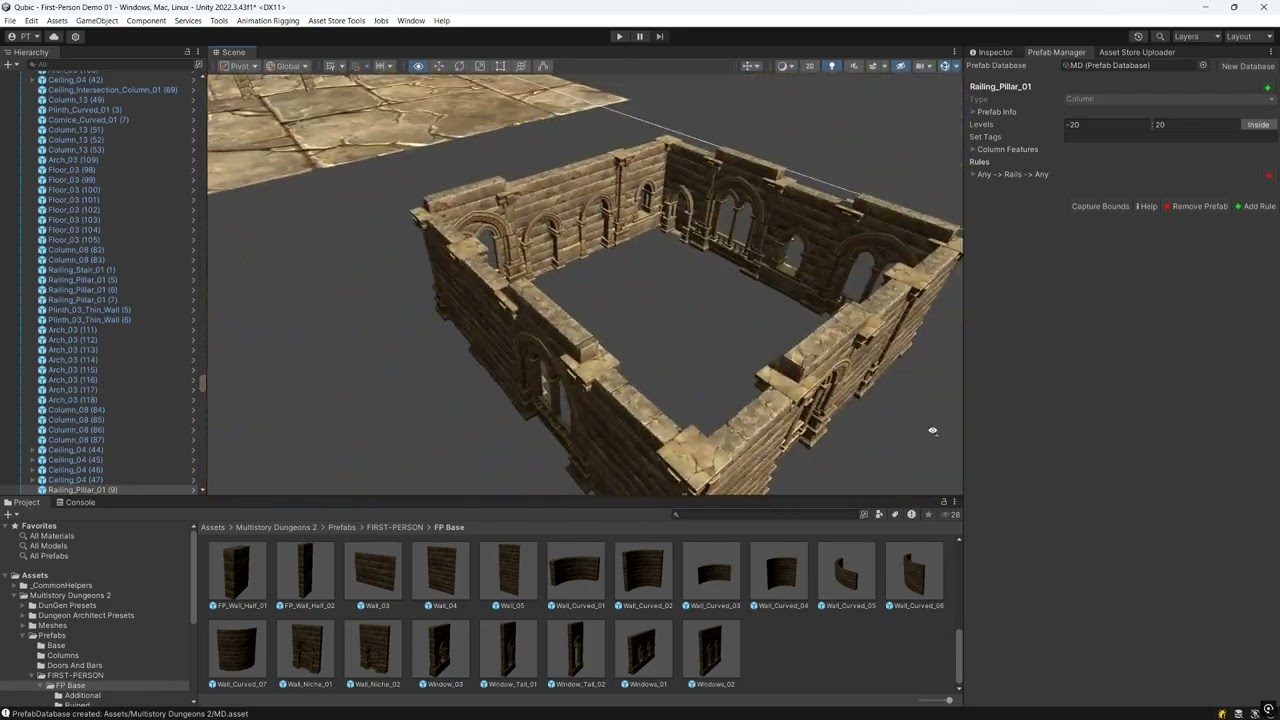The height and width of the screenshot is (720, 1280).
Task: Open the draw mode shading dropdown
Action: click(785, 66)
